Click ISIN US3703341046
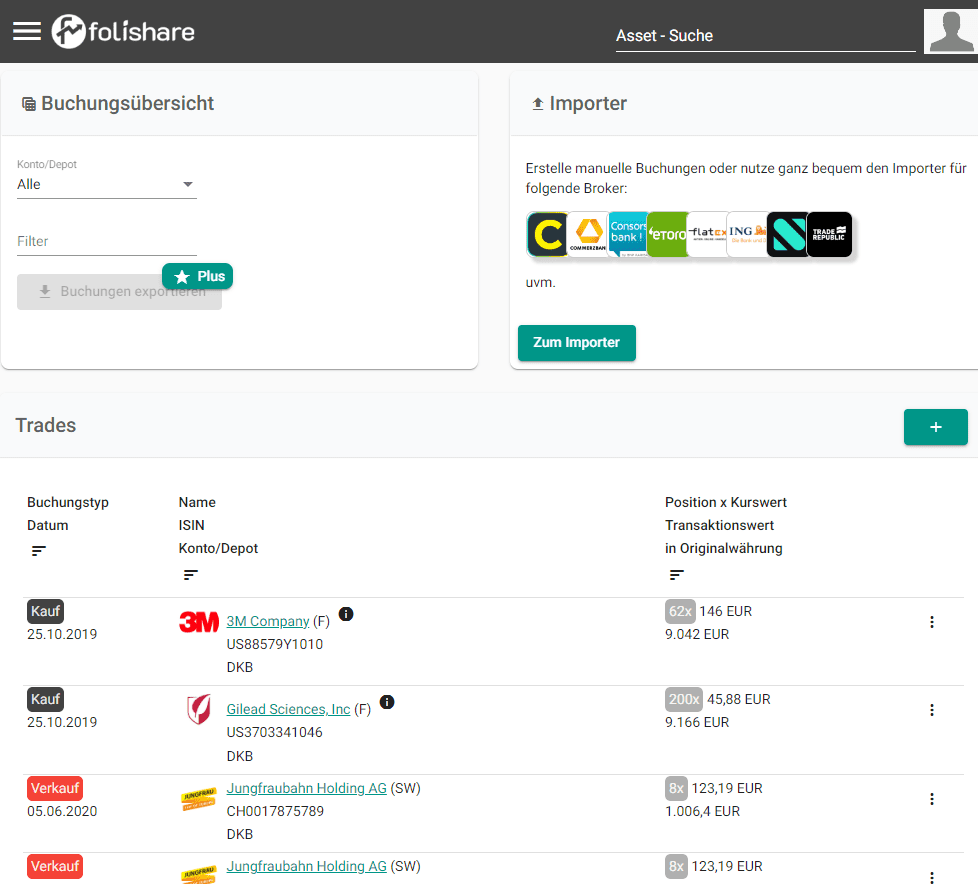 click(x=274, y=732)
